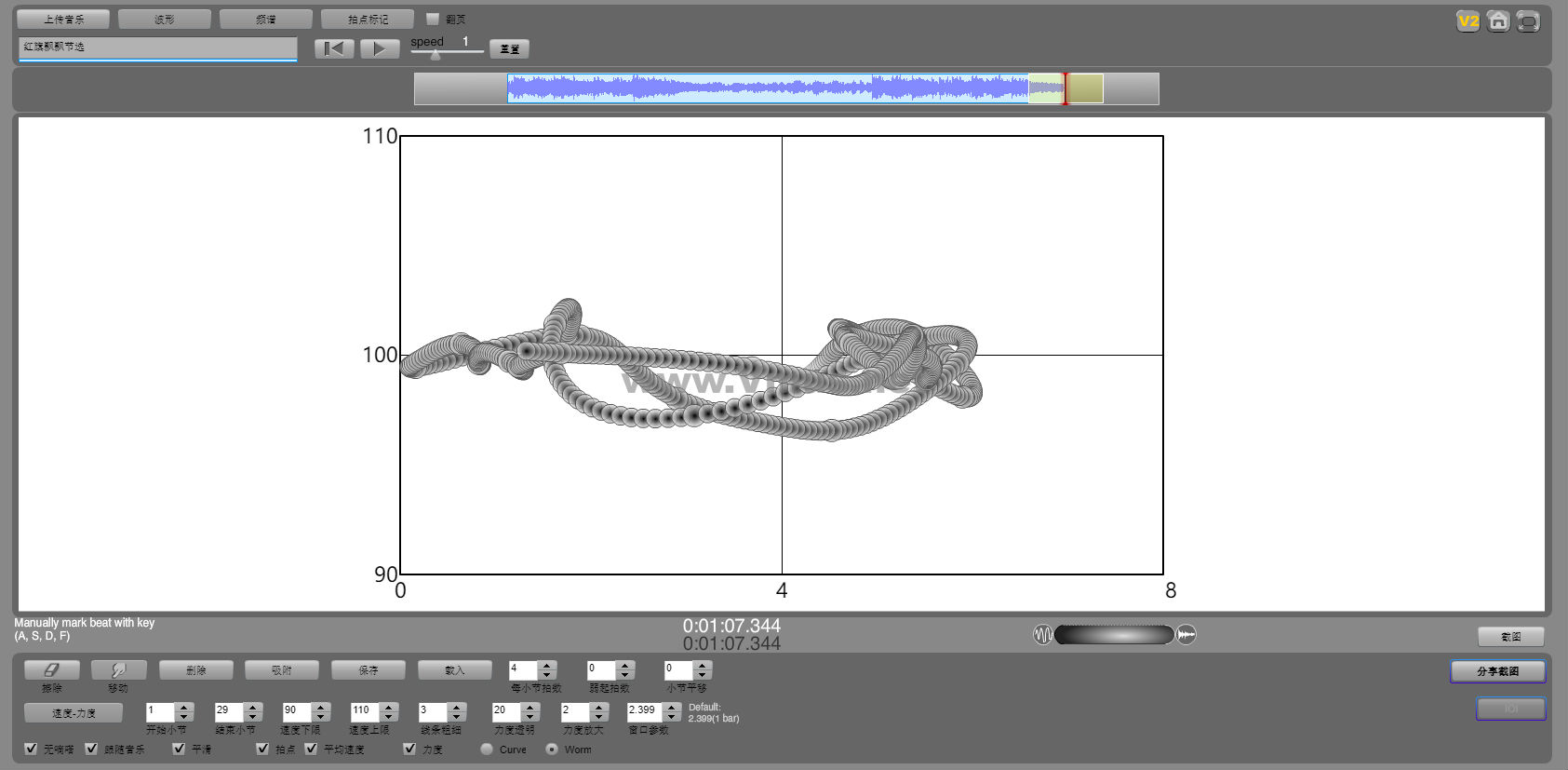
Task: Switch to the 频谱 spectrum view
Action: (x=266, y=19)
